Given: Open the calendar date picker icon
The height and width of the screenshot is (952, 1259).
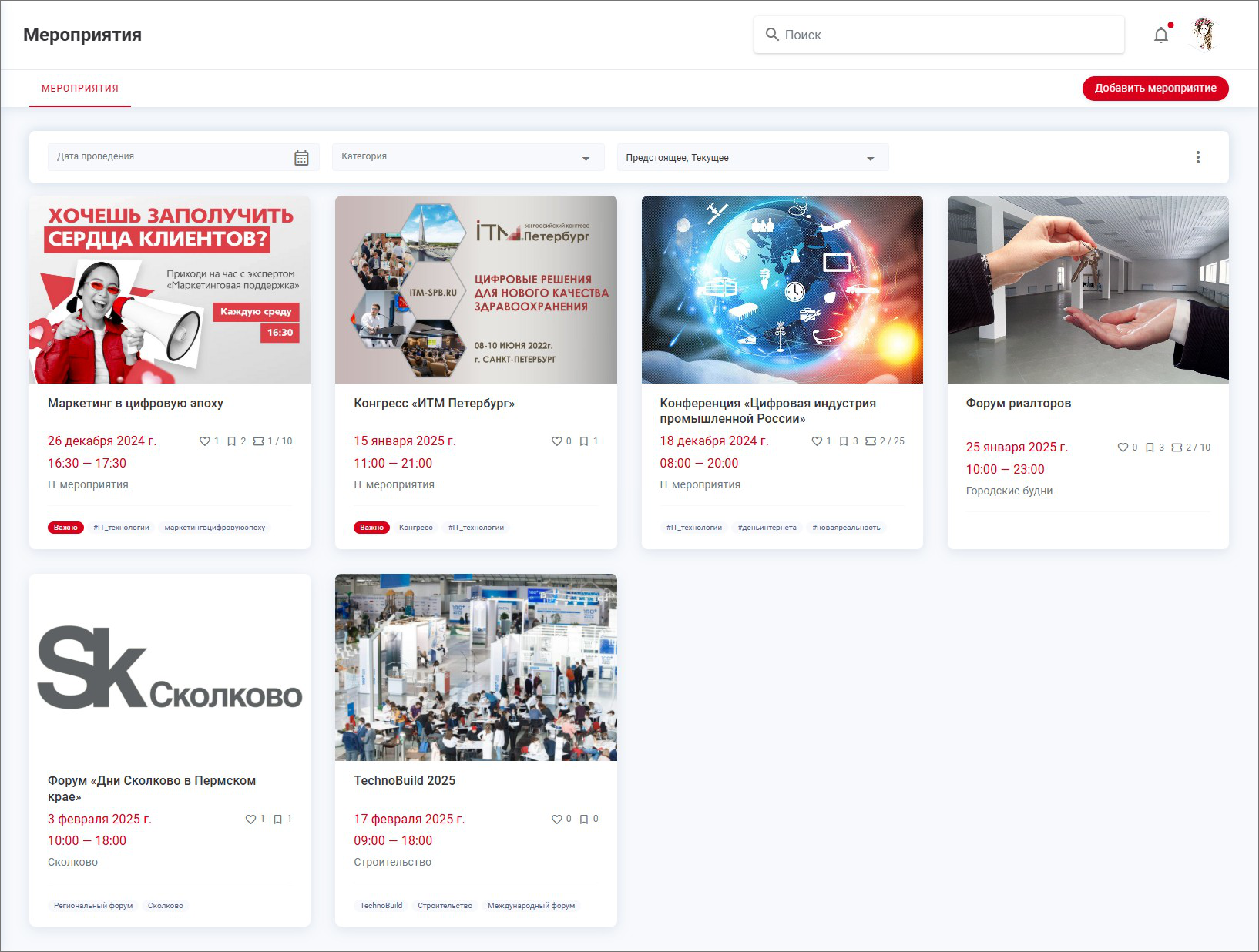Looking at the screenshot, I should 301,158.
